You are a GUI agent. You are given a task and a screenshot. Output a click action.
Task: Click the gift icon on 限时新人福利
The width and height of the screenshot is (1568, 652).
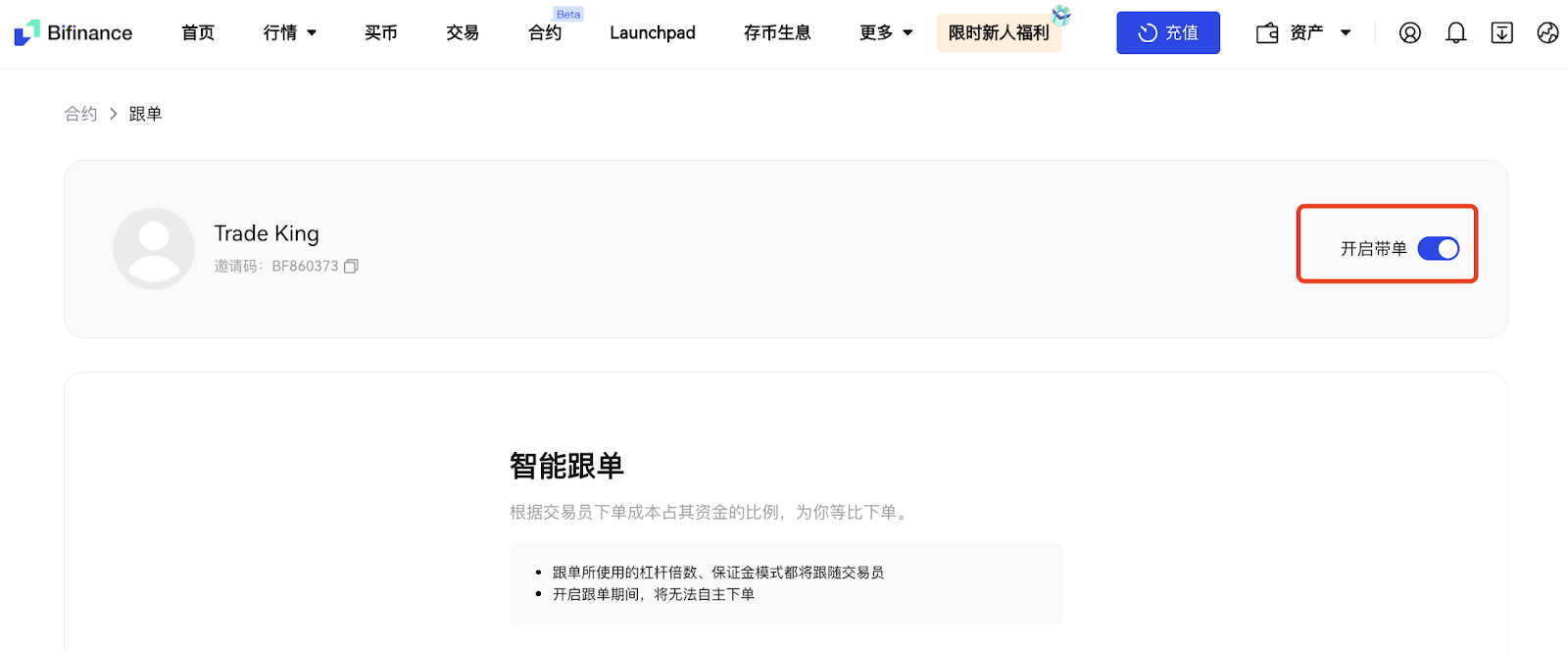[1060, 16]
